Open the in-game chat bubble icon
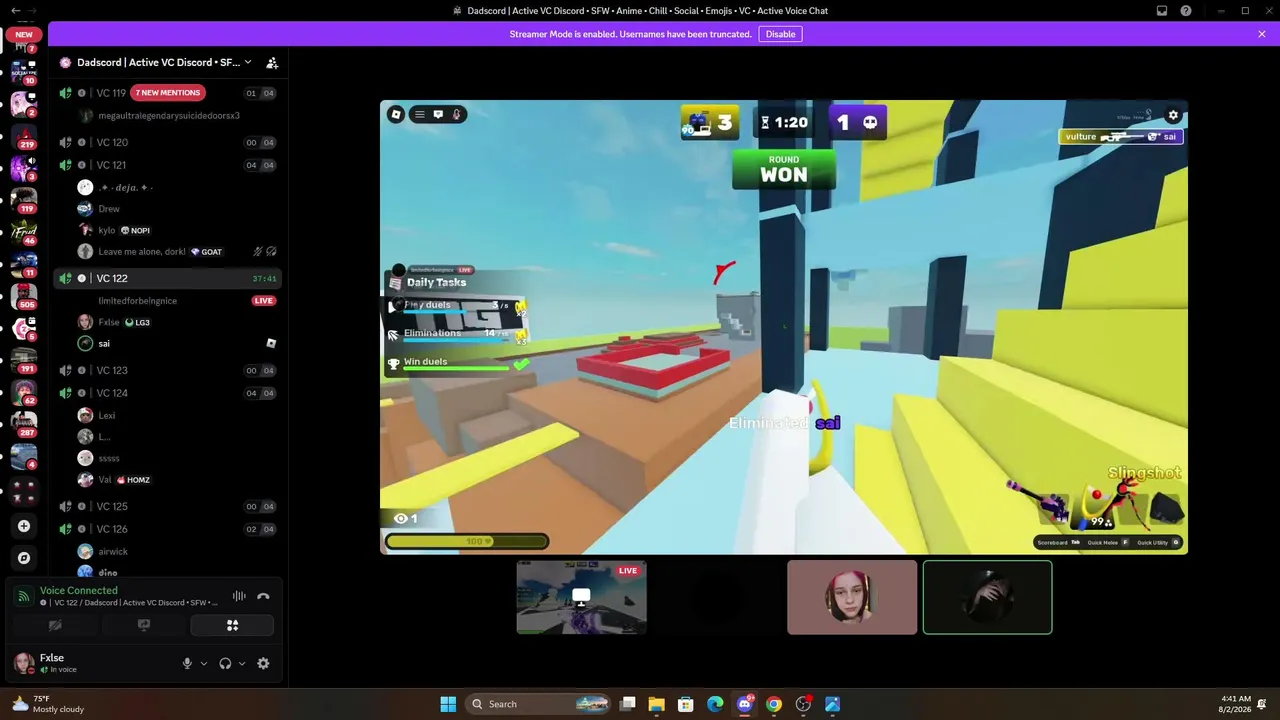 (x=438, y=114)
